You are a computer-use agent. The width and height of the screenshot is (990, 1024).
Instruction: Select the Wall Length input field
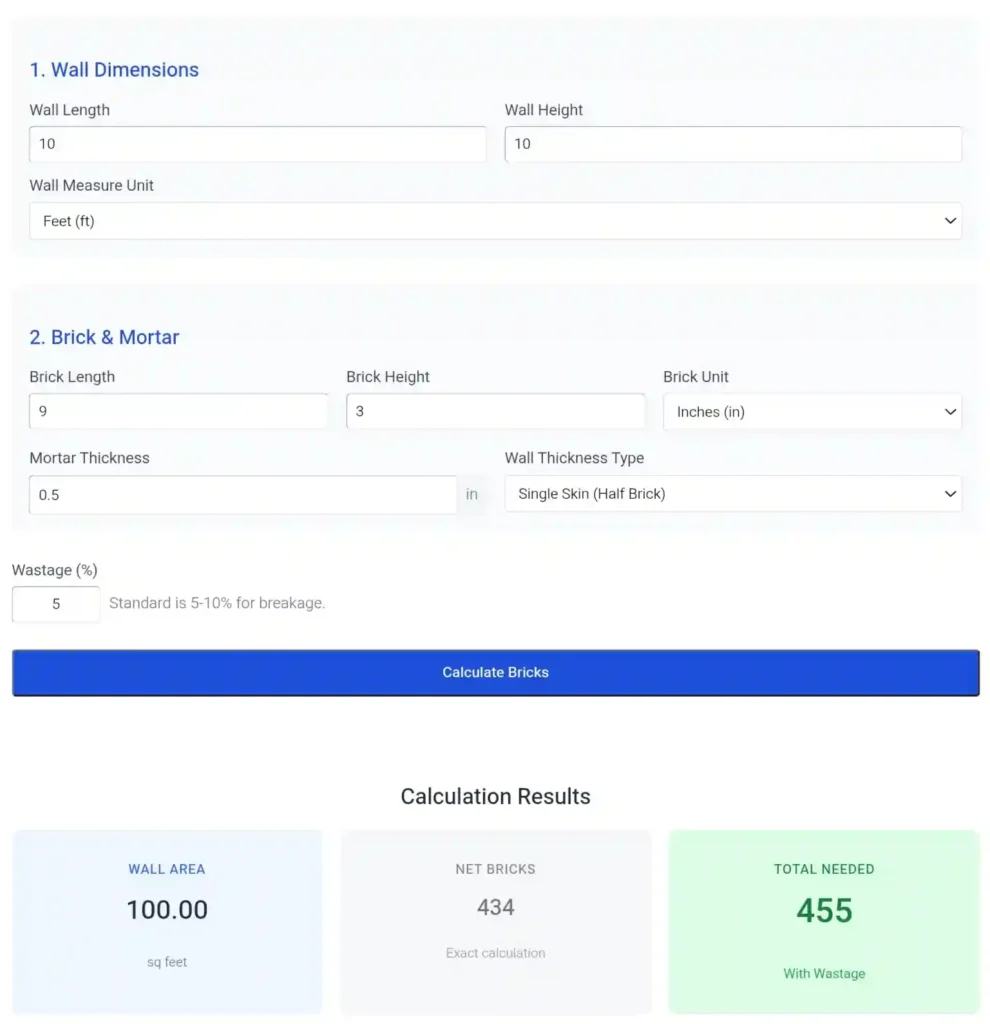pos(258,144)
